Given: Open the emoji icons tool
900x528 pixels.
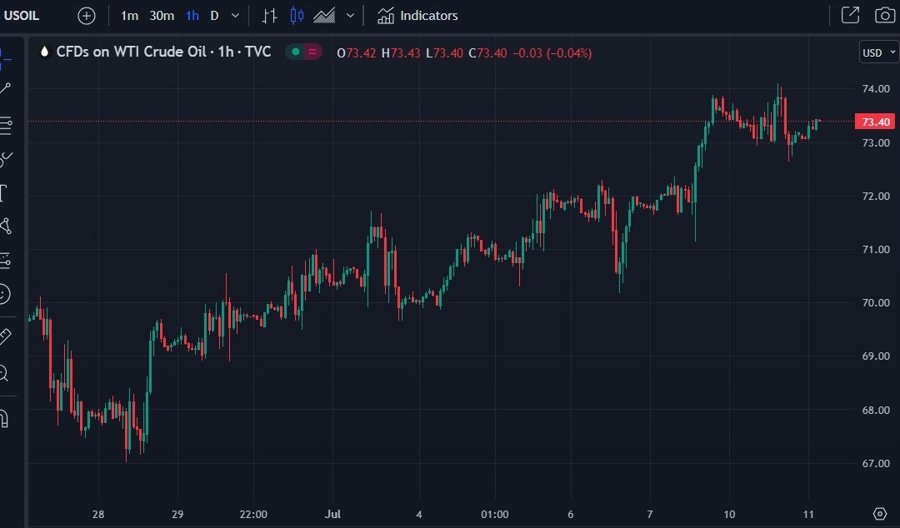Looking at the screenshot, I should click(x=5, y=294).
